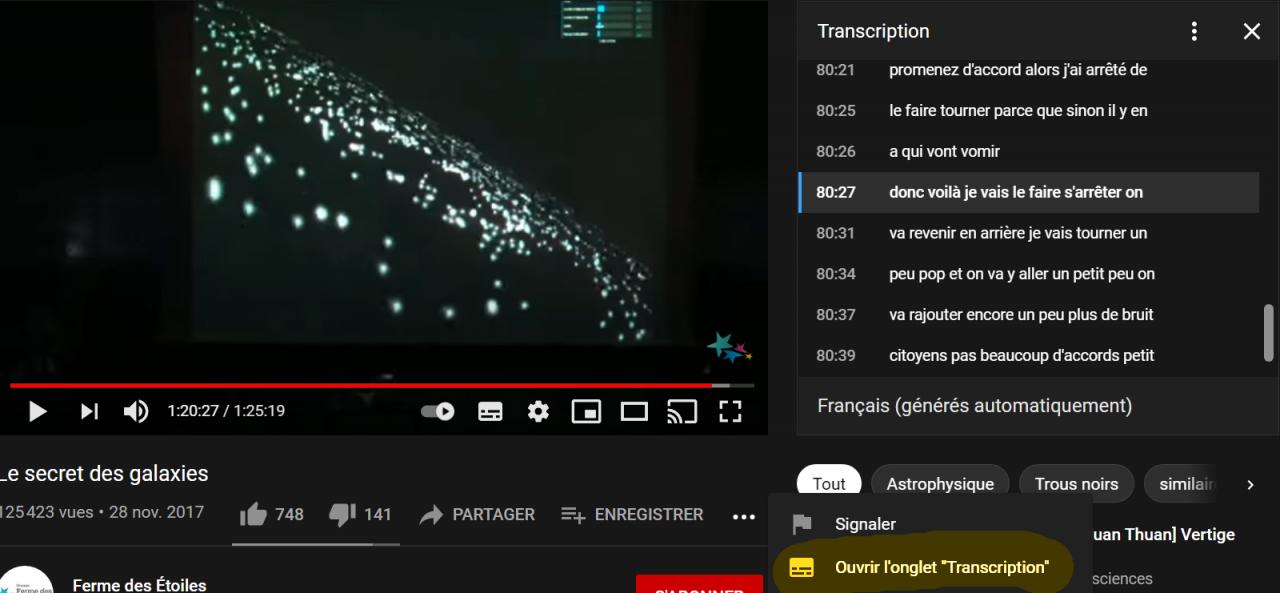The image size is (1280, 593).
Task: Close the Transcription panel
Action: click(1252, 31)
